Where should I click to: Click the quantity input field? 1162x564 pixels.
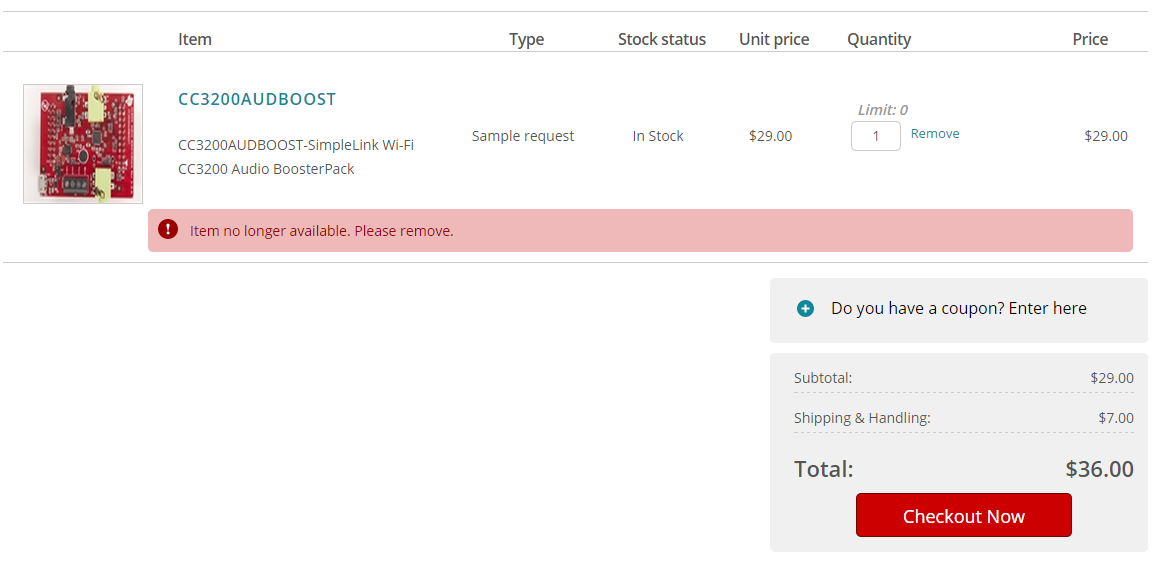[x=875, y=136]
